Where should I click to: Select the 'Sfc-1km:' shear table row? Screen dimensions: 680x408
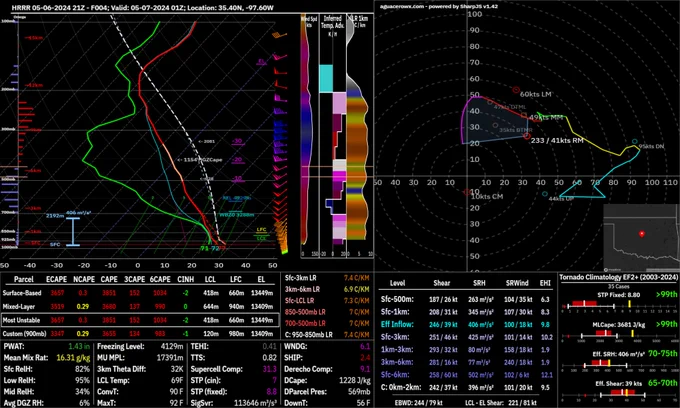point(466,312)
